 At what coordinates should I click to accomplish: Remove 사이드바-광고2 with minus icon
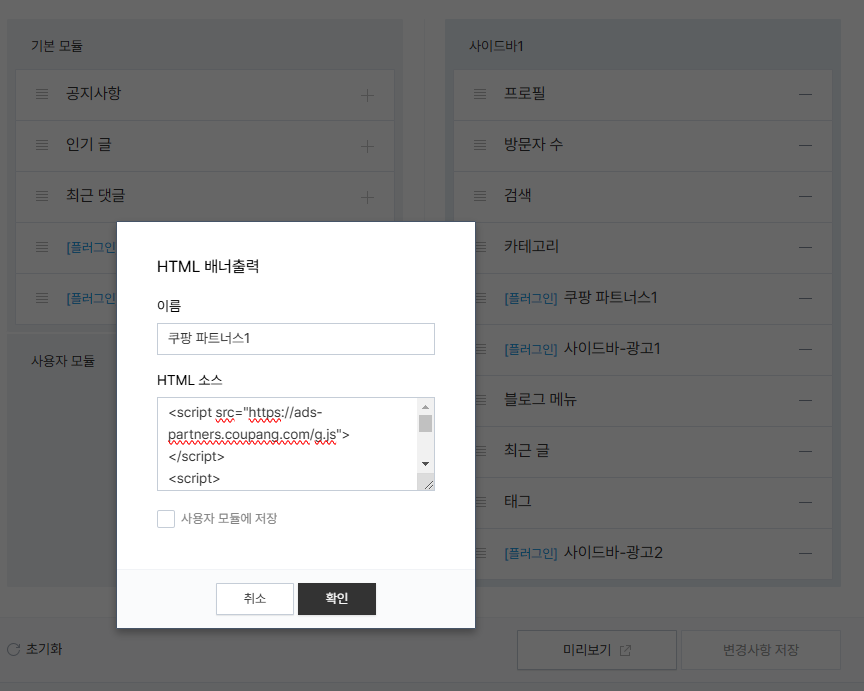point(805,553)
